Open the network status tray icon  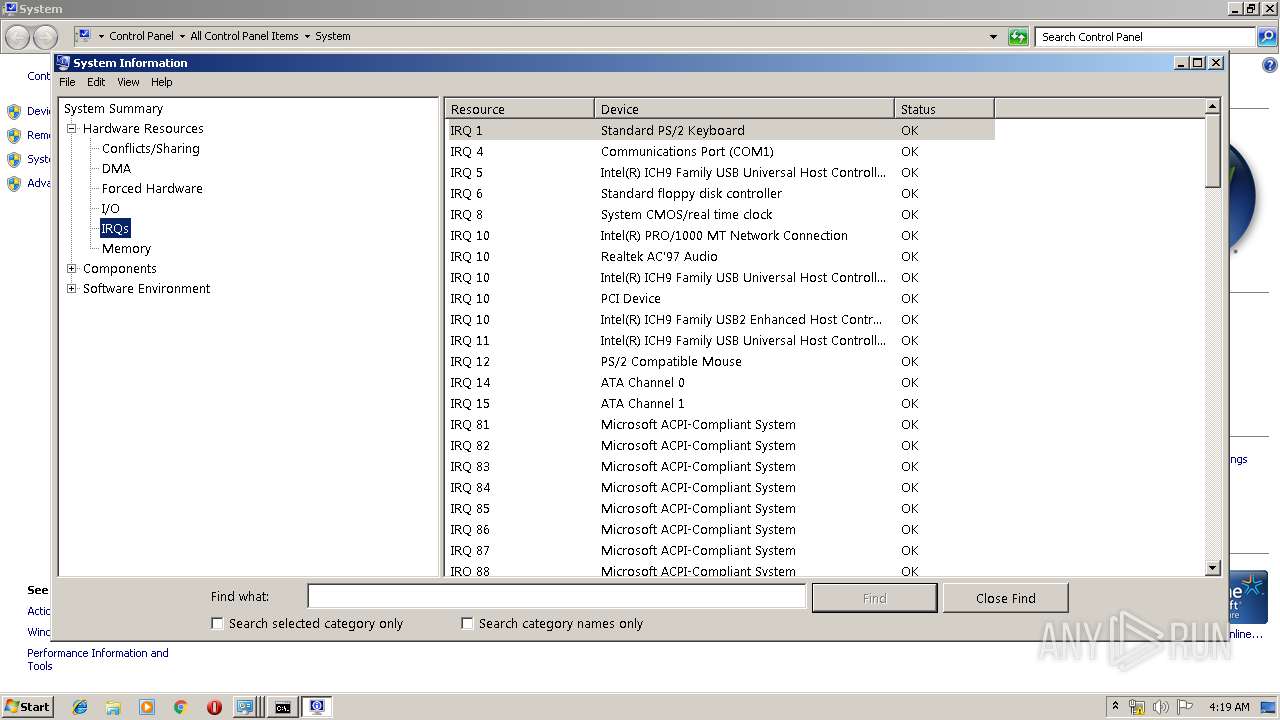[x=1137, y=707]
